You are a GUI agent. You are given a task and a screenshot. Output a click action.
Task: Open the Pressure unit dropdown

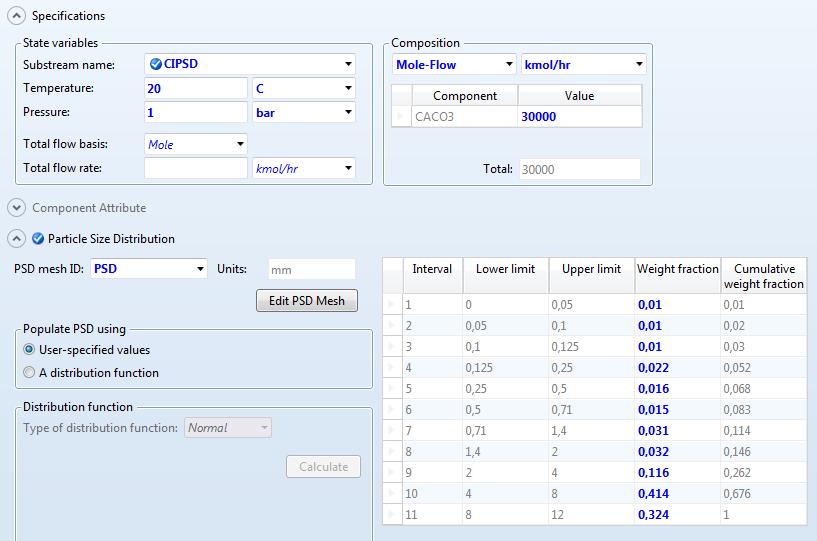(x=348, y=112)
